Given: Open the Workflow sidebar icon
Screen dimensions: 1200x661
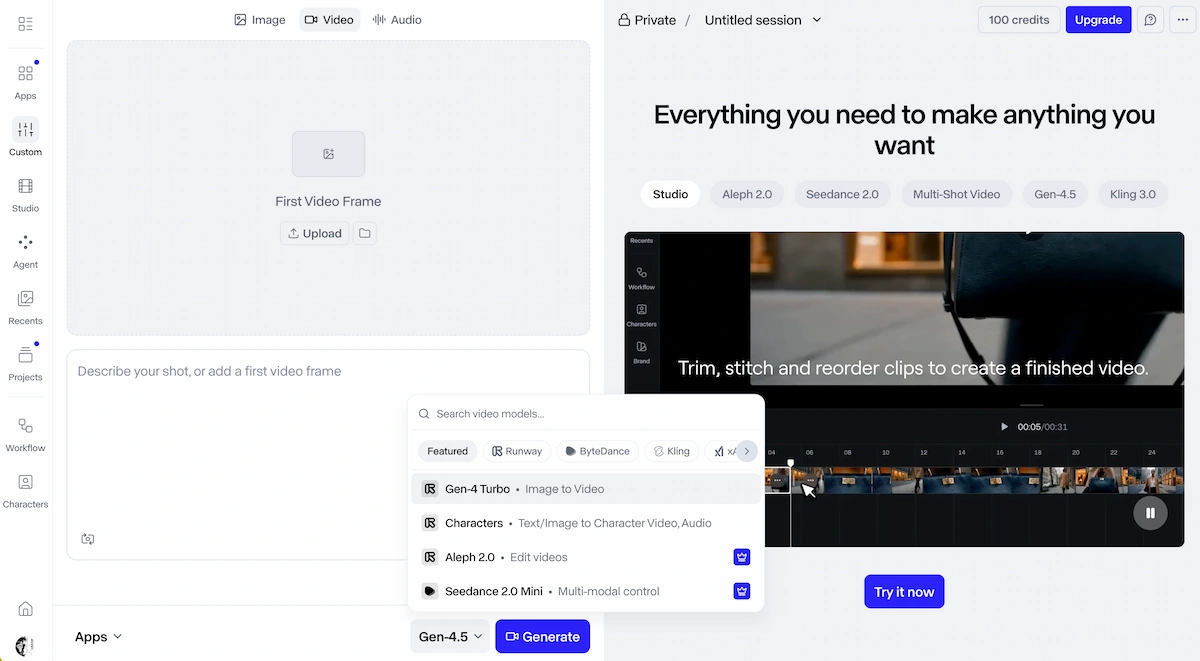Looking at the screenshot, I should [x=25, y=434].
